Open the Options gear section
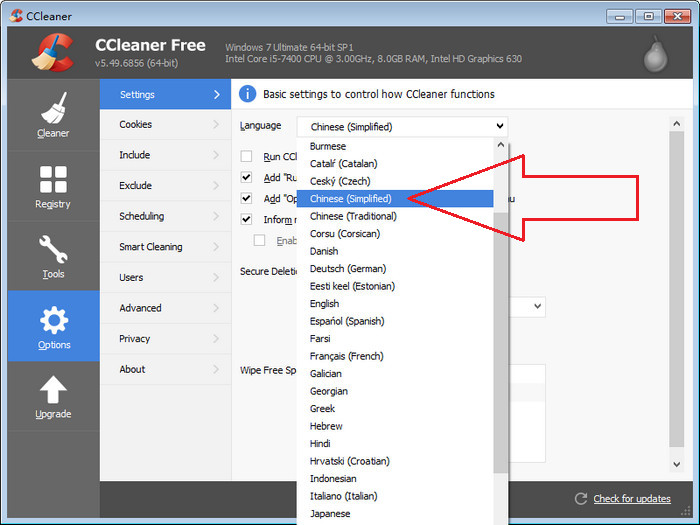The height and width of the screenshot is (525, 700). tap(54, 326)
